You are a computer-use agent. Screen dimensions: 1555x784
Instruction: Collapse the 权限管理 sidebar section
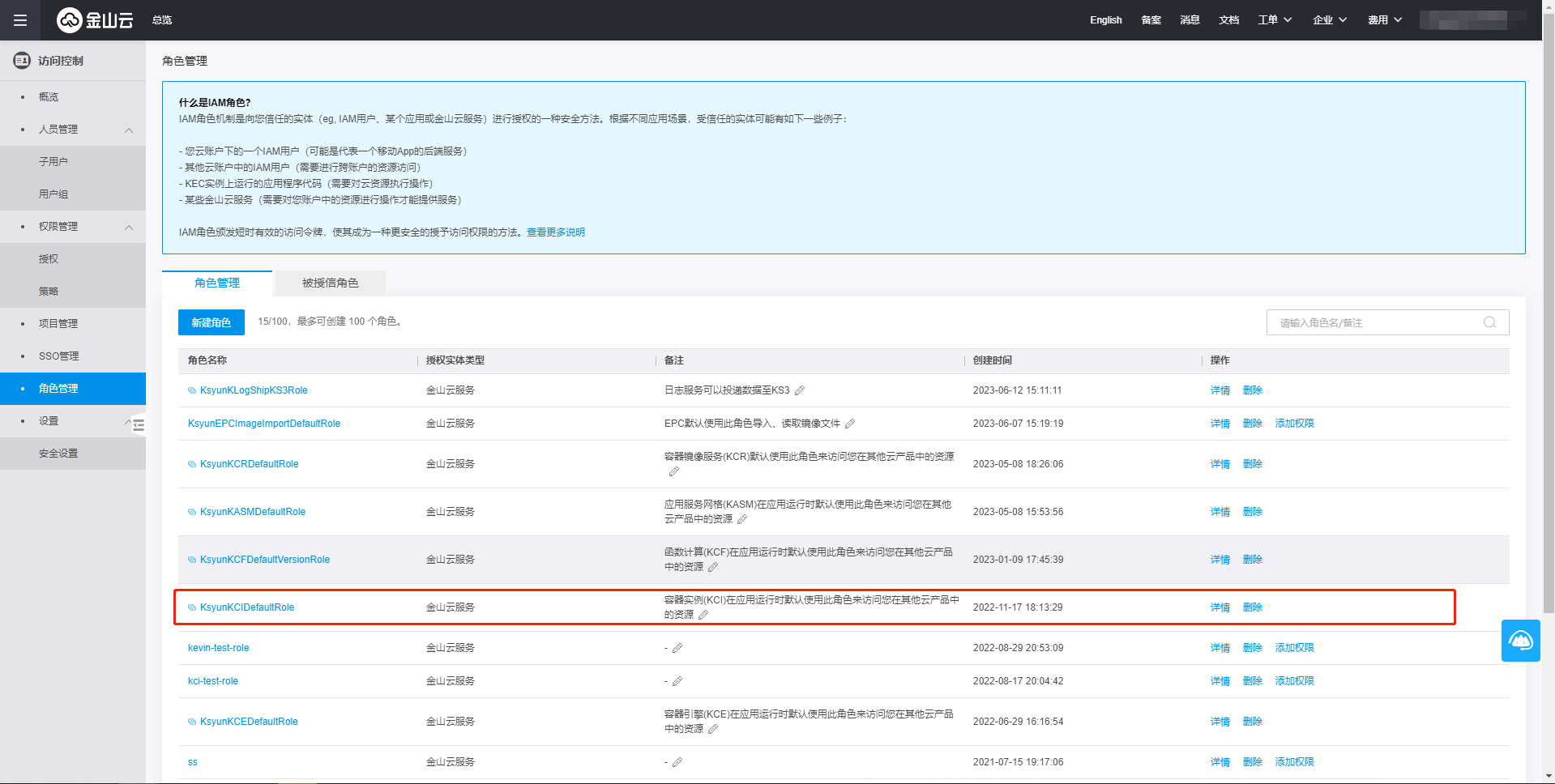(129, 227)
